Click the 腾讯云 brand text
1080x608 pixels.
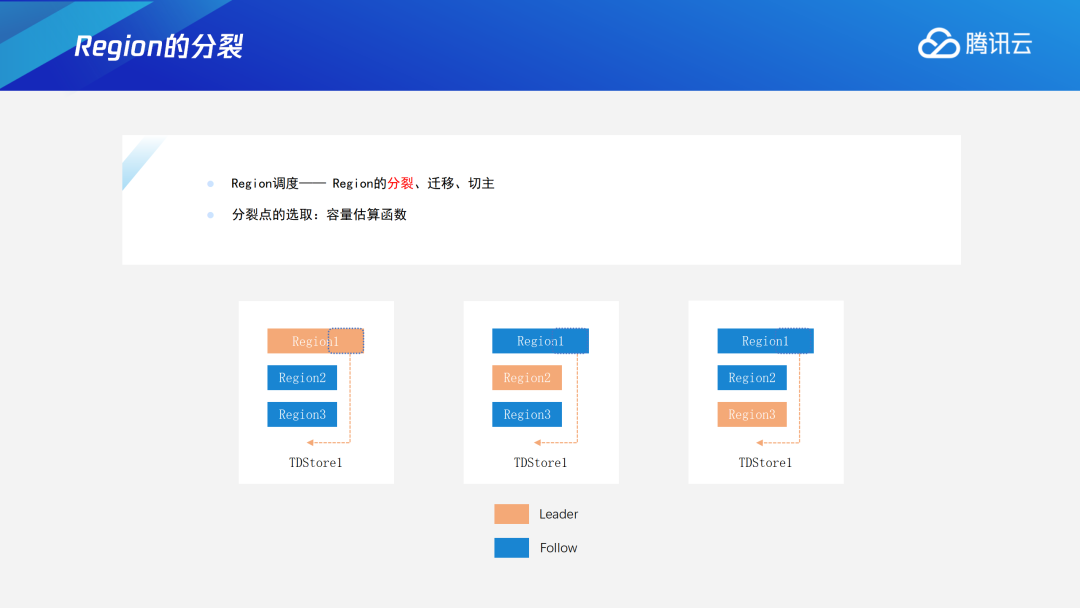click(x=999, y=44)
